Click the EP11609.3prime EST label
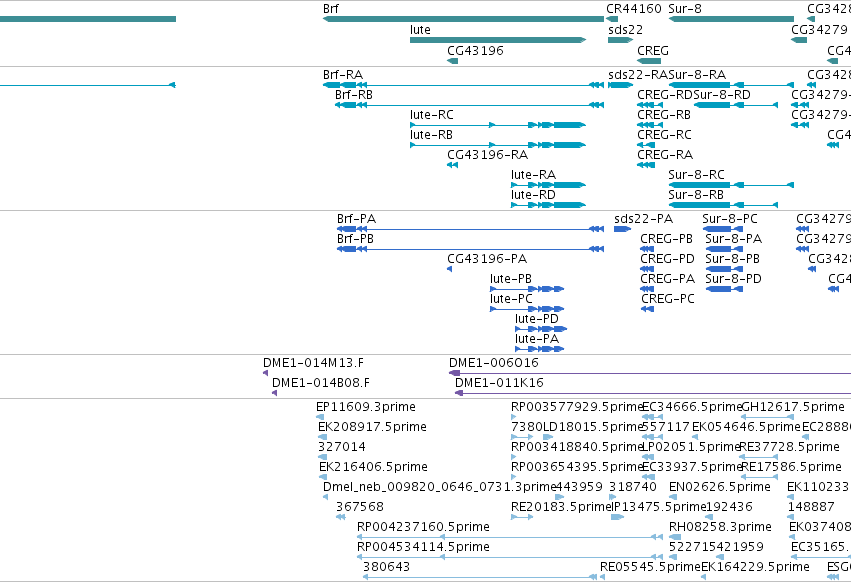 pos(366,407)
